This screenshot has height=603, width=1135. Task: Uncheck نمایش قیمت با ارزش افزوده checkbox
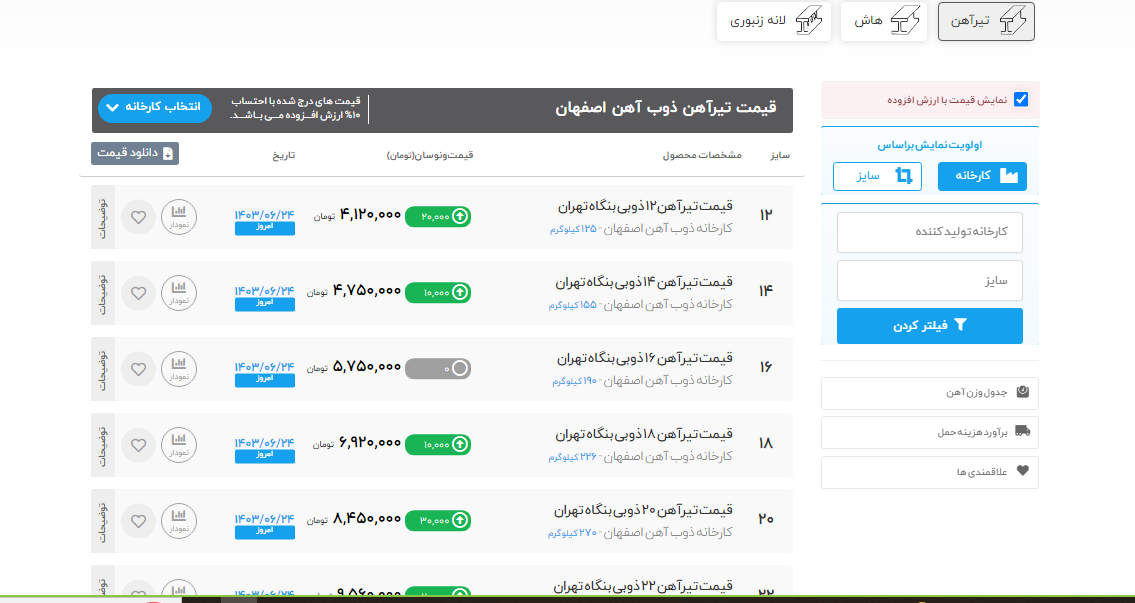tap(1021, 100)
